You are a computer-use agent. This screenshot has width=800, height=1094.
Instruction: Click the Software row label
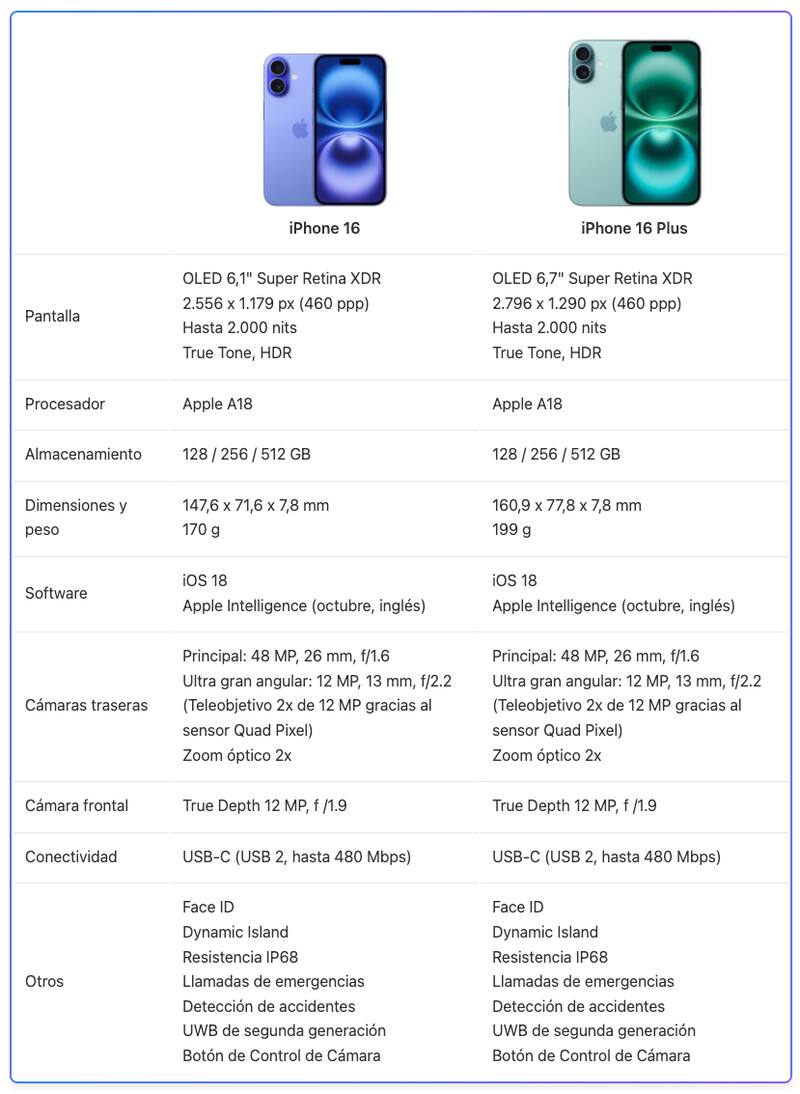click(56, 593)
